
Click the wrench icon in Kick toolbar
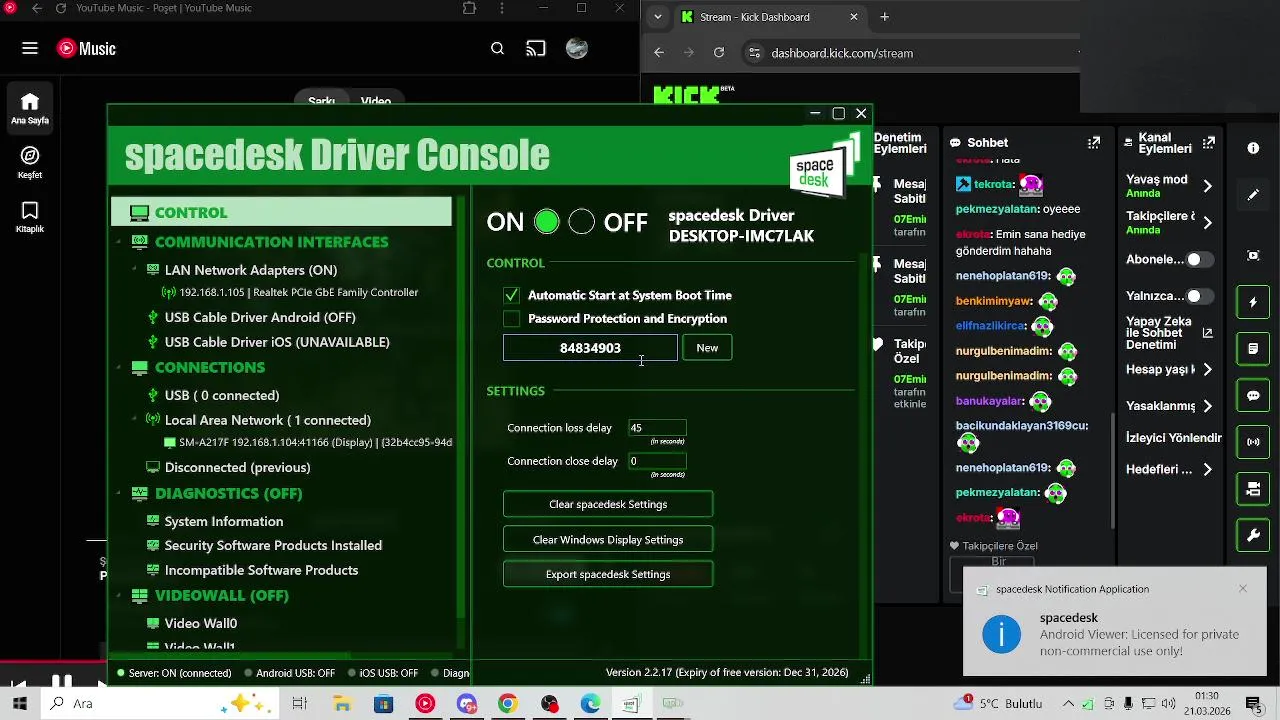point(1253,536)
